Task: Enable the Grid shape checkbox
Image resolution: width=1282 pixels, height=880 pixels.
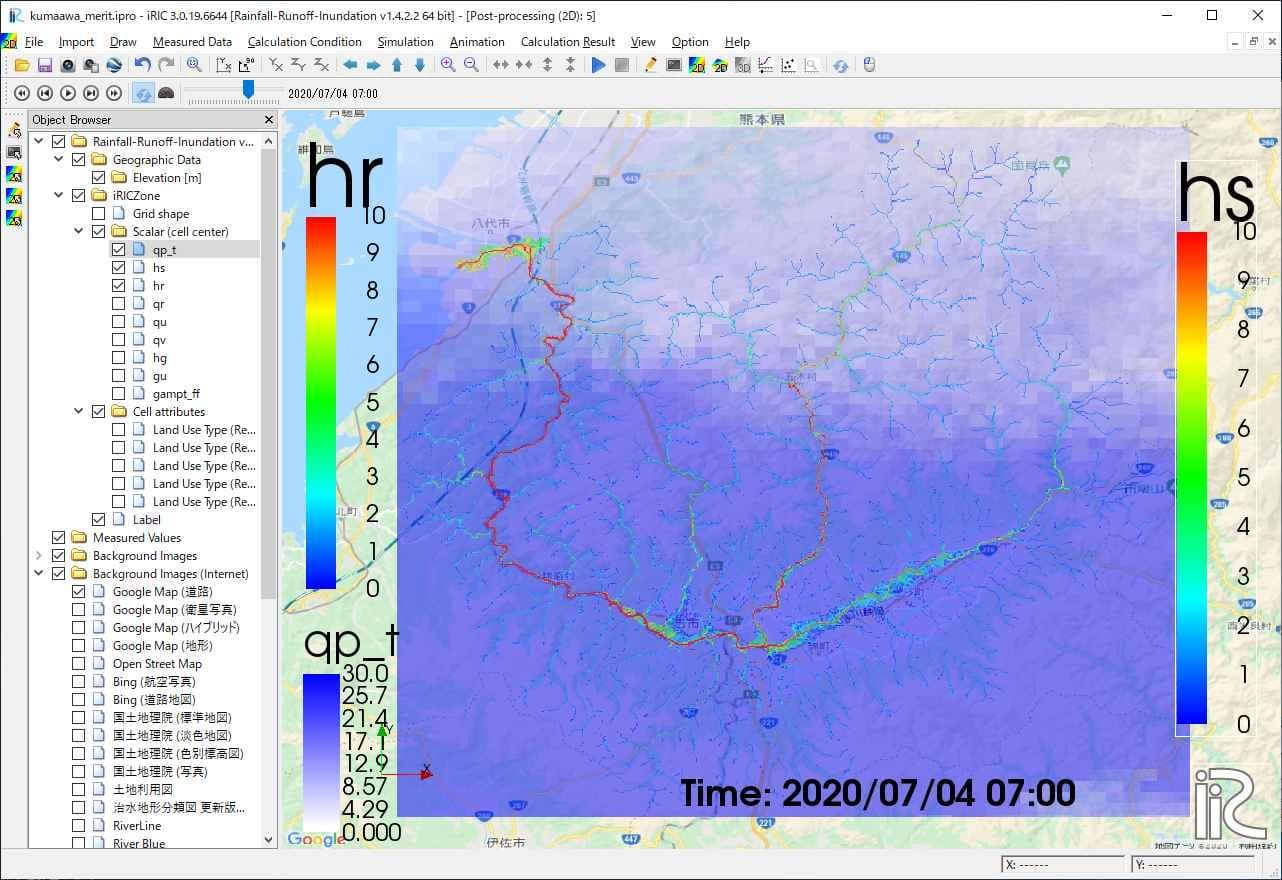Action: [x=99, y=214]
